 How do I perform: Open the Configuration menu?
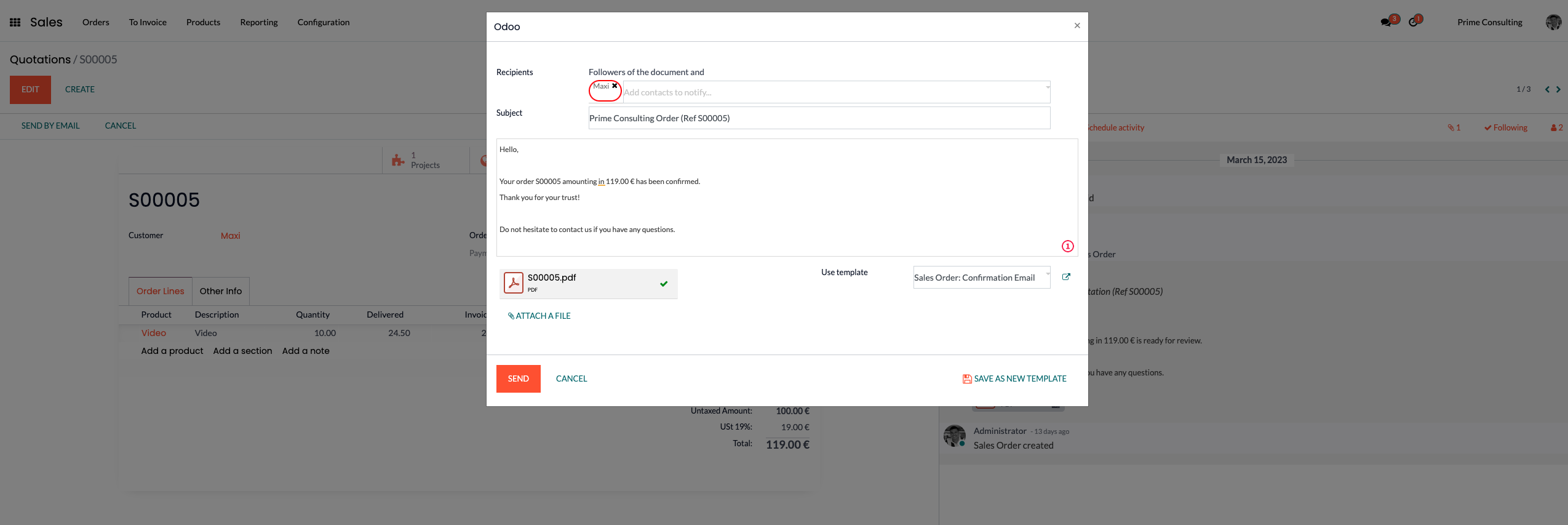(x=324, y=22)
